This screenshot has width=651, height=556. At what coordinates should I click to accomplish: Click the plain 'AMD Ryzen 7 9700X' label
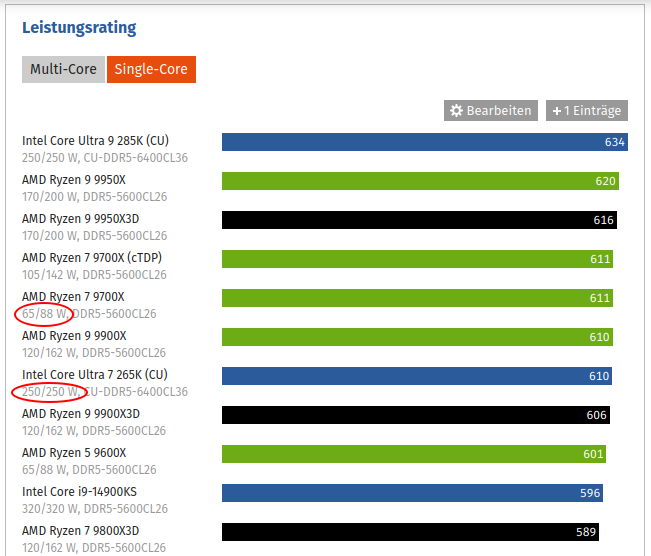pyautogui.click(x=73, y=297)
